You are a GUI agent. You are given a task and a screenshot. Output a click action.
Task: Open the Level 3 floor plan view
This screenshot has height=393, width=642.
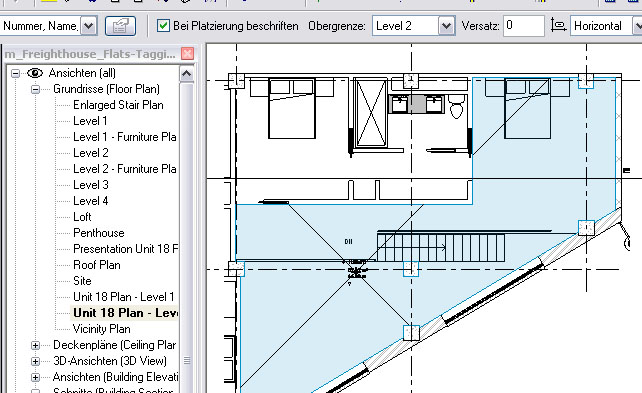coord(91,185)
